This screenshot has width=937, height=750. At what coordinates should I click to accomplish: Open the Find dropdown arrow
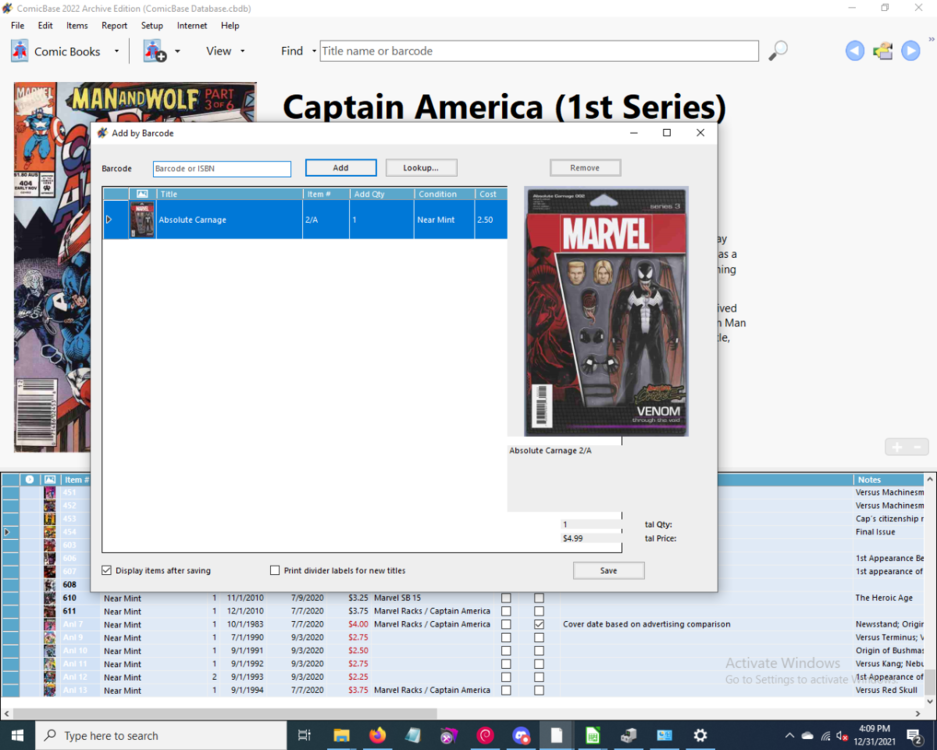pos(313,51)
